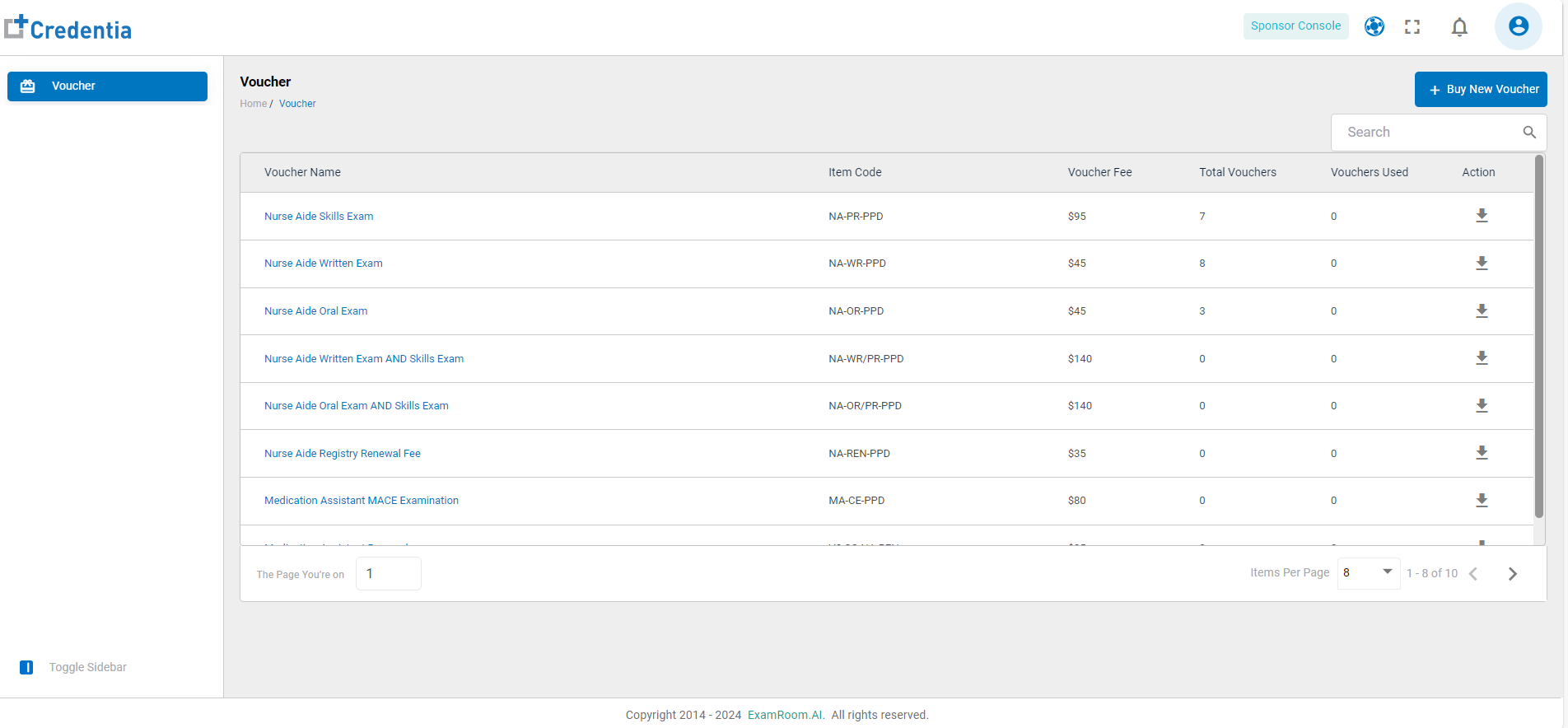Click the Item Code column header
The image size is (1568, 728).
click(855, 172)
